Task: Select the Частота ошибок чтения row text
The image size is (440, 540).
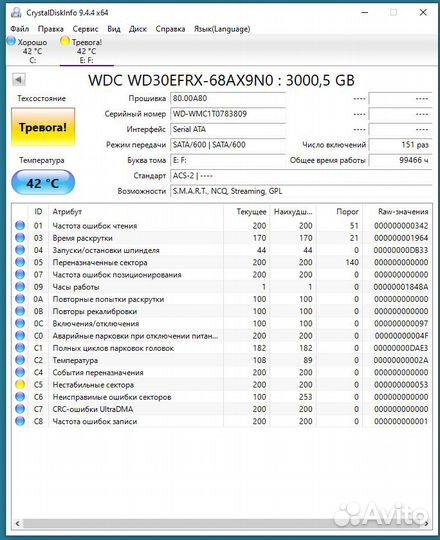Action: coord(95,226)
